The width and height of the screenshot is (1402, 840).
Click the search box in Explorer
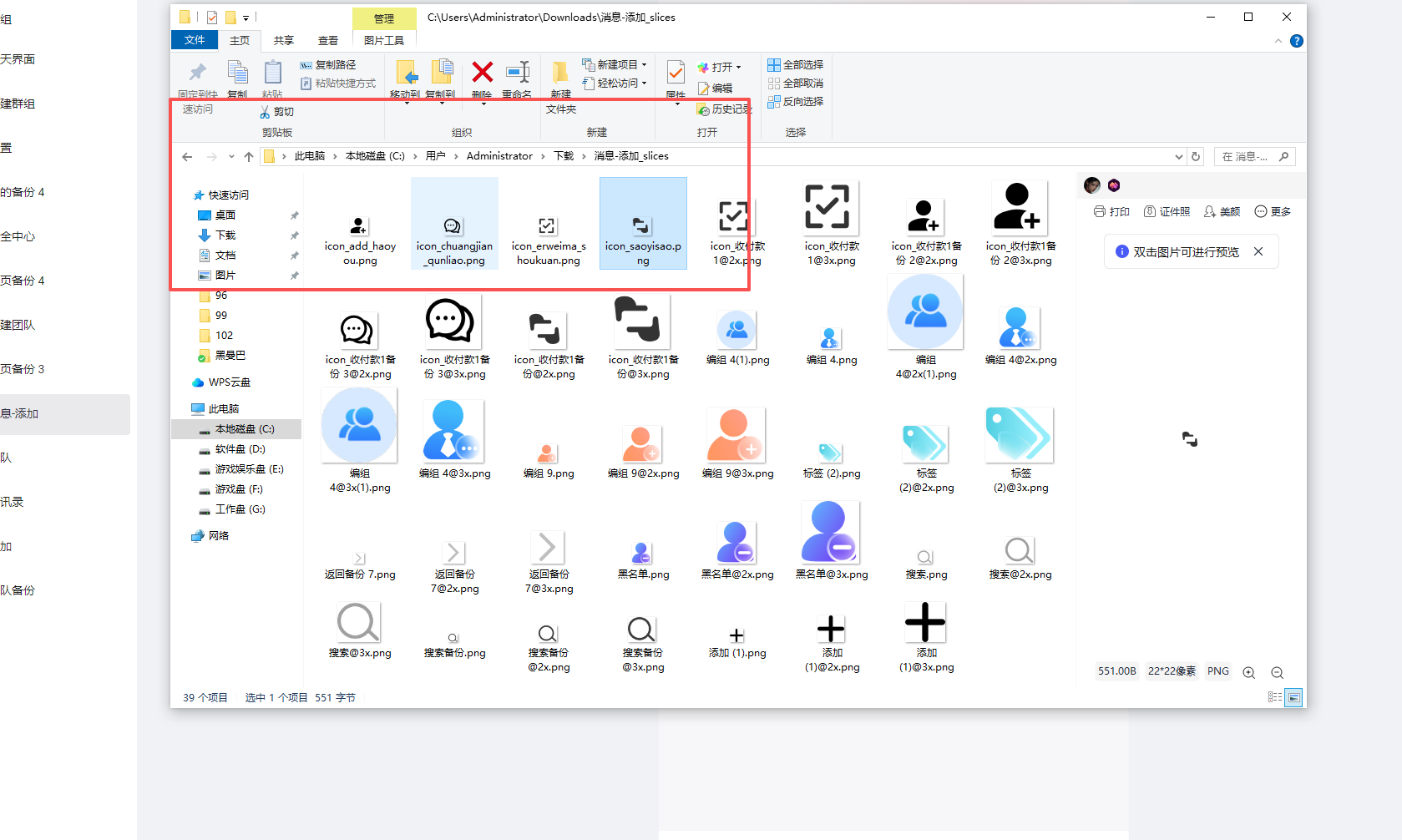pos(1254,157)
